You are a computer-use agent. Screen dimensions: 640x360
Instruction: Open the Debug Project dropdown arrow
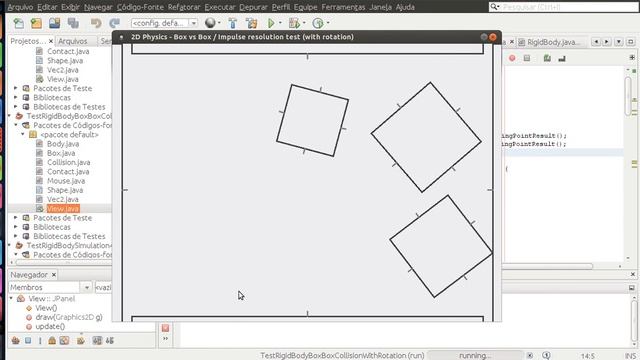(x=304, y=23)
